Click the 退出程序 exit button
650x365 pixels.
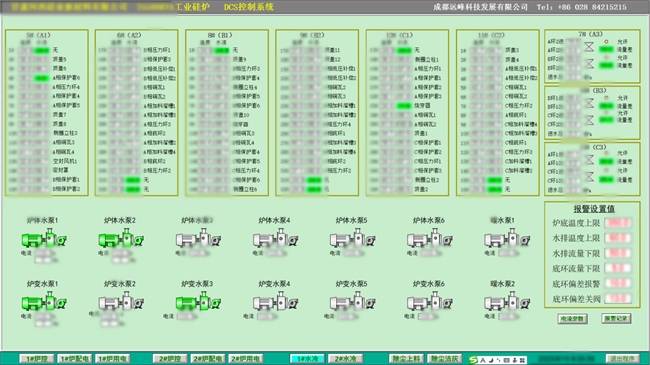pos(622,359)
